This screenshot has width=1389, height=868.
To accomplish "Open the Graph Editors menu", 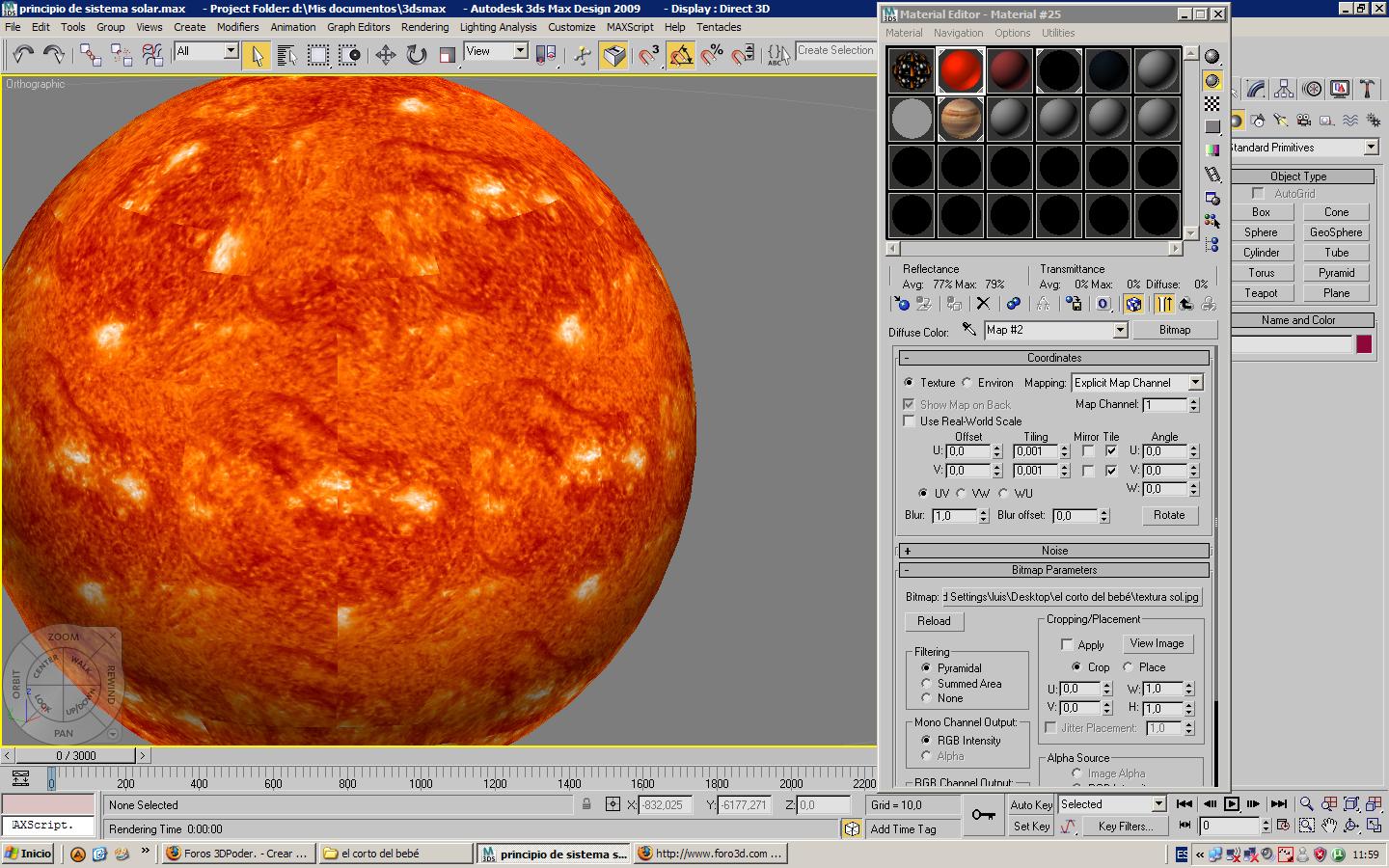I will point(358,27).
